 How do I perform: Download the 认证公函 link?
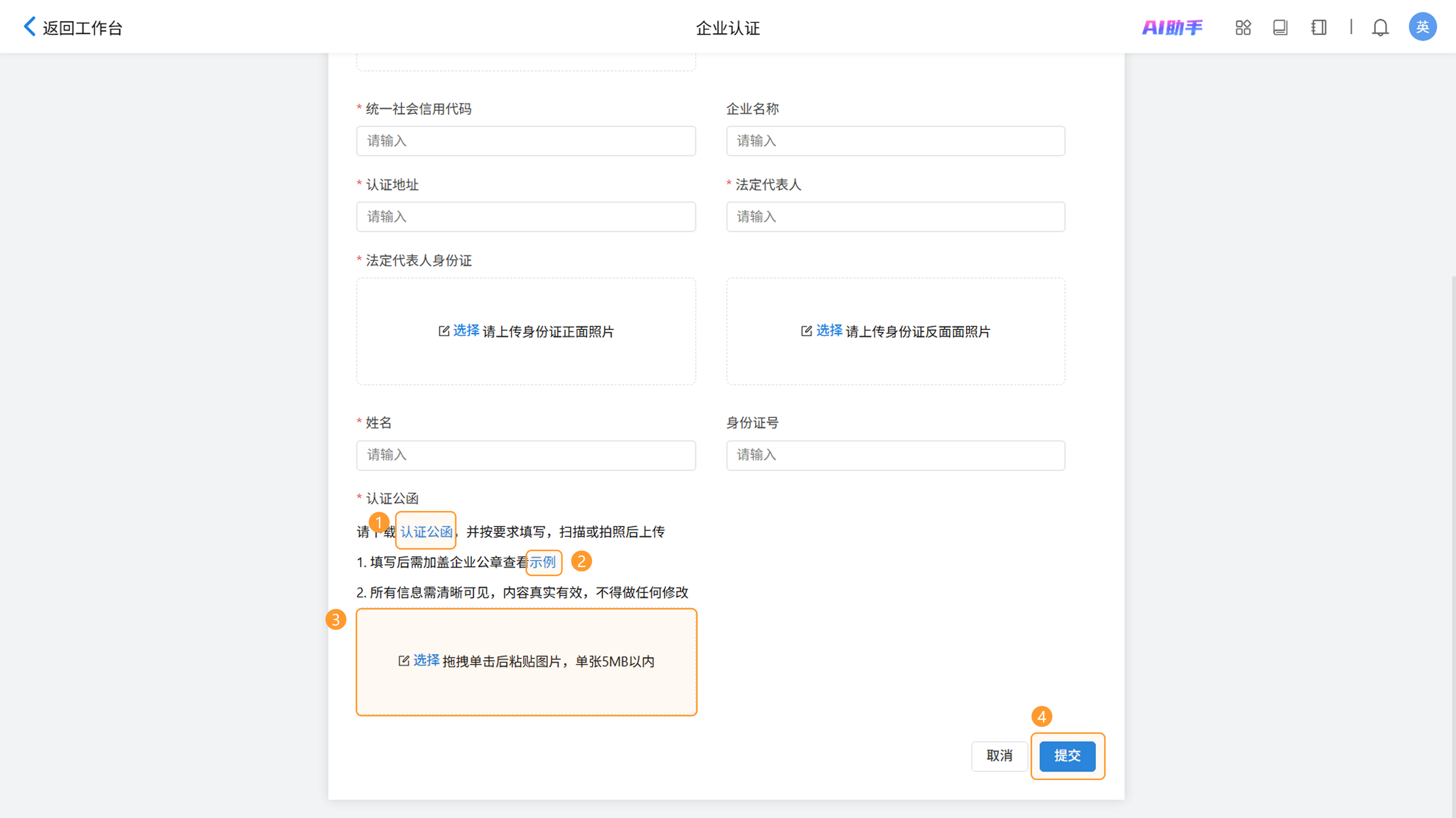[x=426, y=531]
